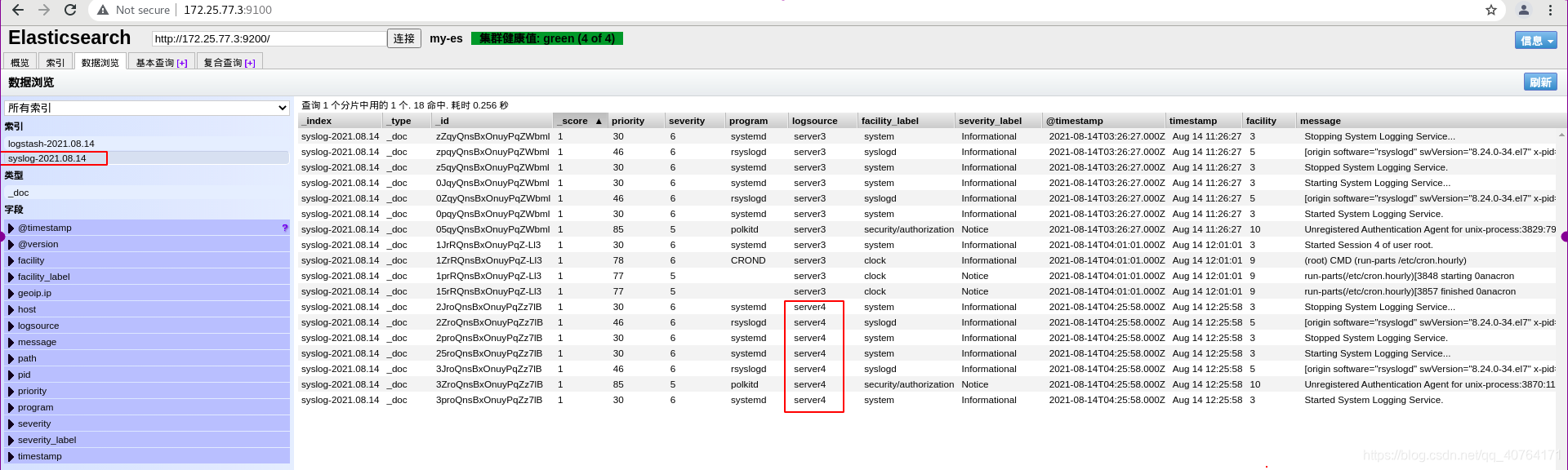This screenshot has height=470, width=1568.
Task: Expand the logsource field filter
Action: point(11,326)
